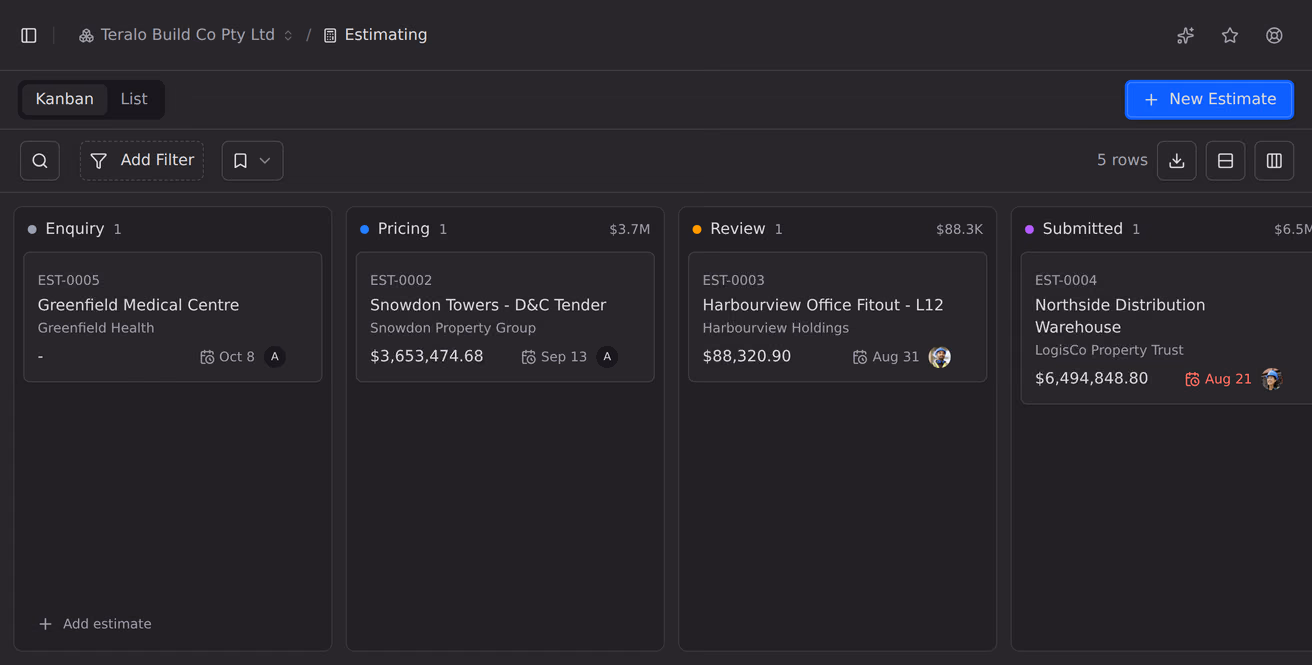Open the help lifebuoy icon
Screen dimensions: 1312x665
1274,35
